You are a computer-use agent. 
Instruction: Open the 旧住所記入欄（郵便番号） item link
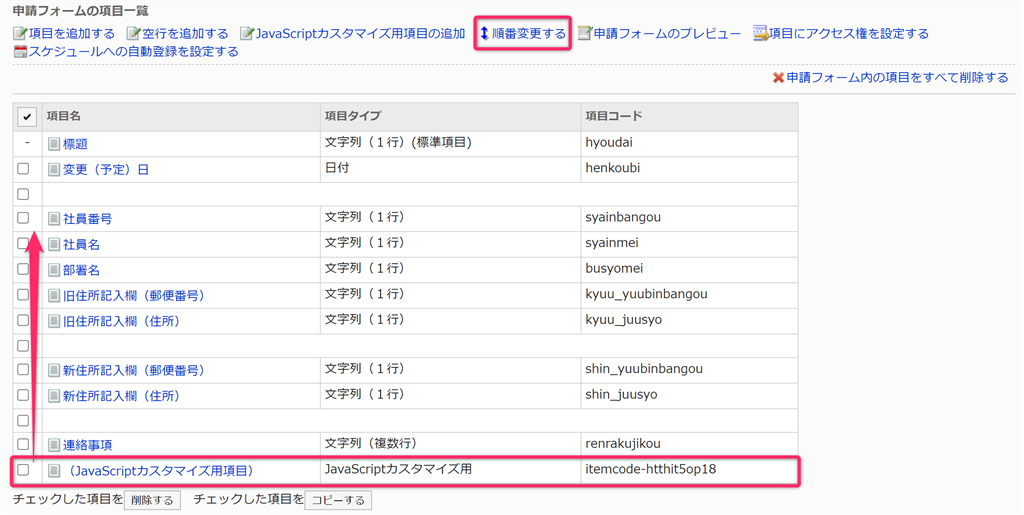click(x=134, y=296)
